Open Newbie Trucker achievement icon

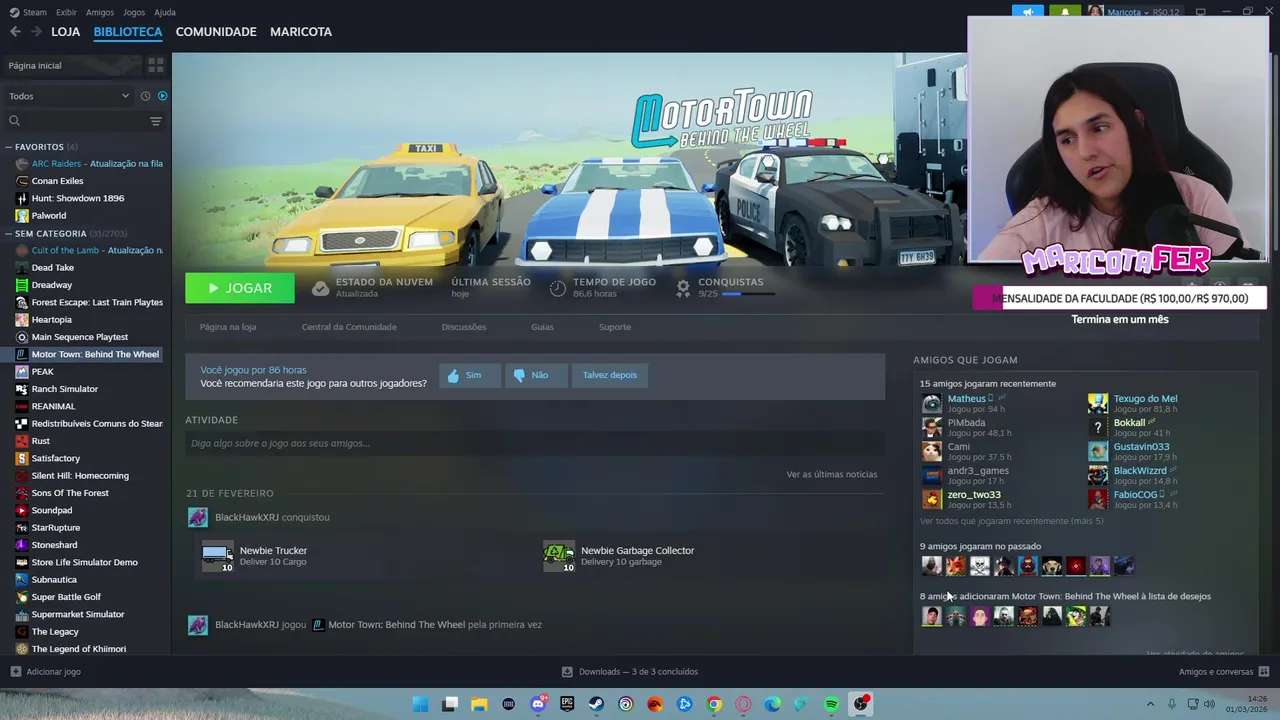tap(217, 556)
